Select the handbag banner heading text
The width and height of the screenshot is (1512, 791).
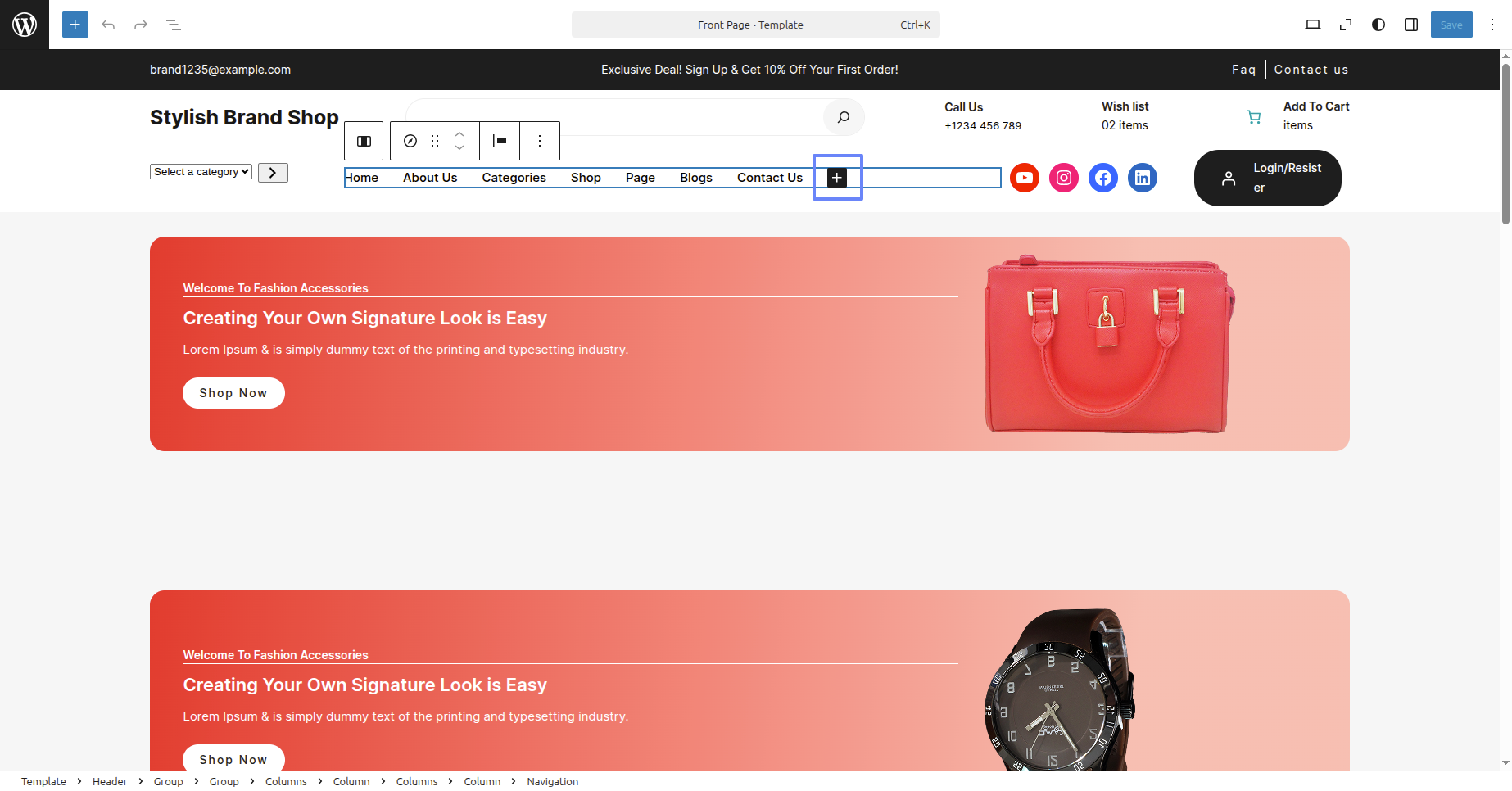[364, 318]
